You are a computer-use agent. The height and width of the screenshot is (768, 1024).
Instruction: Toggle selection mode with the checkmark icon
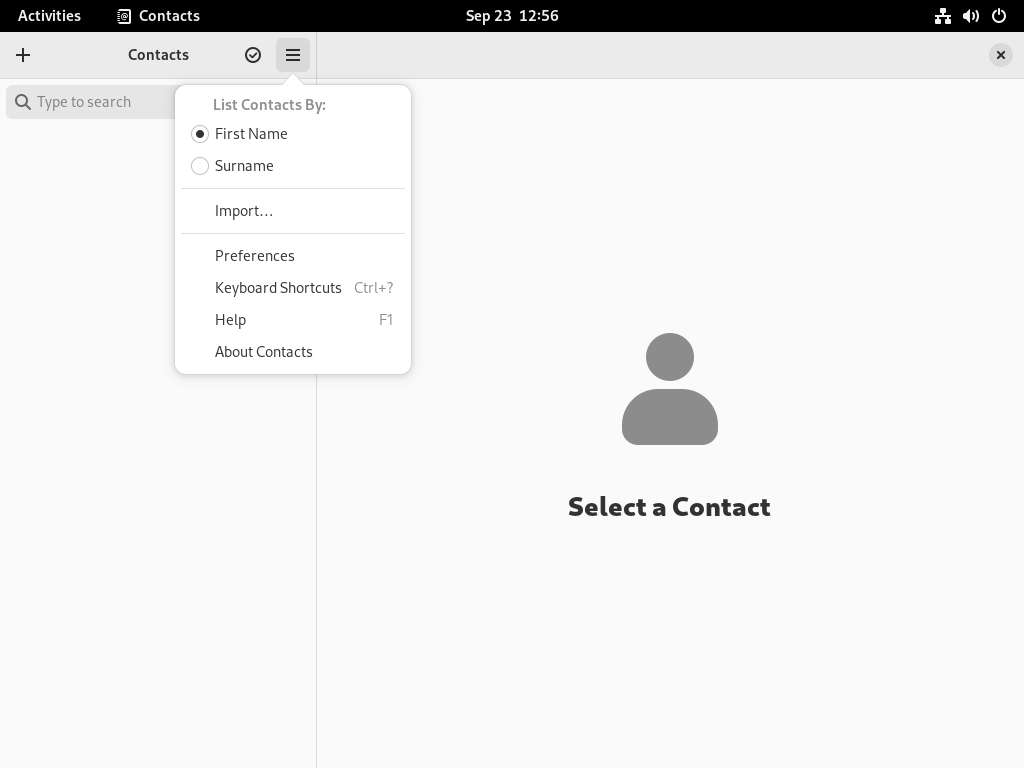(x=253, y=55)
